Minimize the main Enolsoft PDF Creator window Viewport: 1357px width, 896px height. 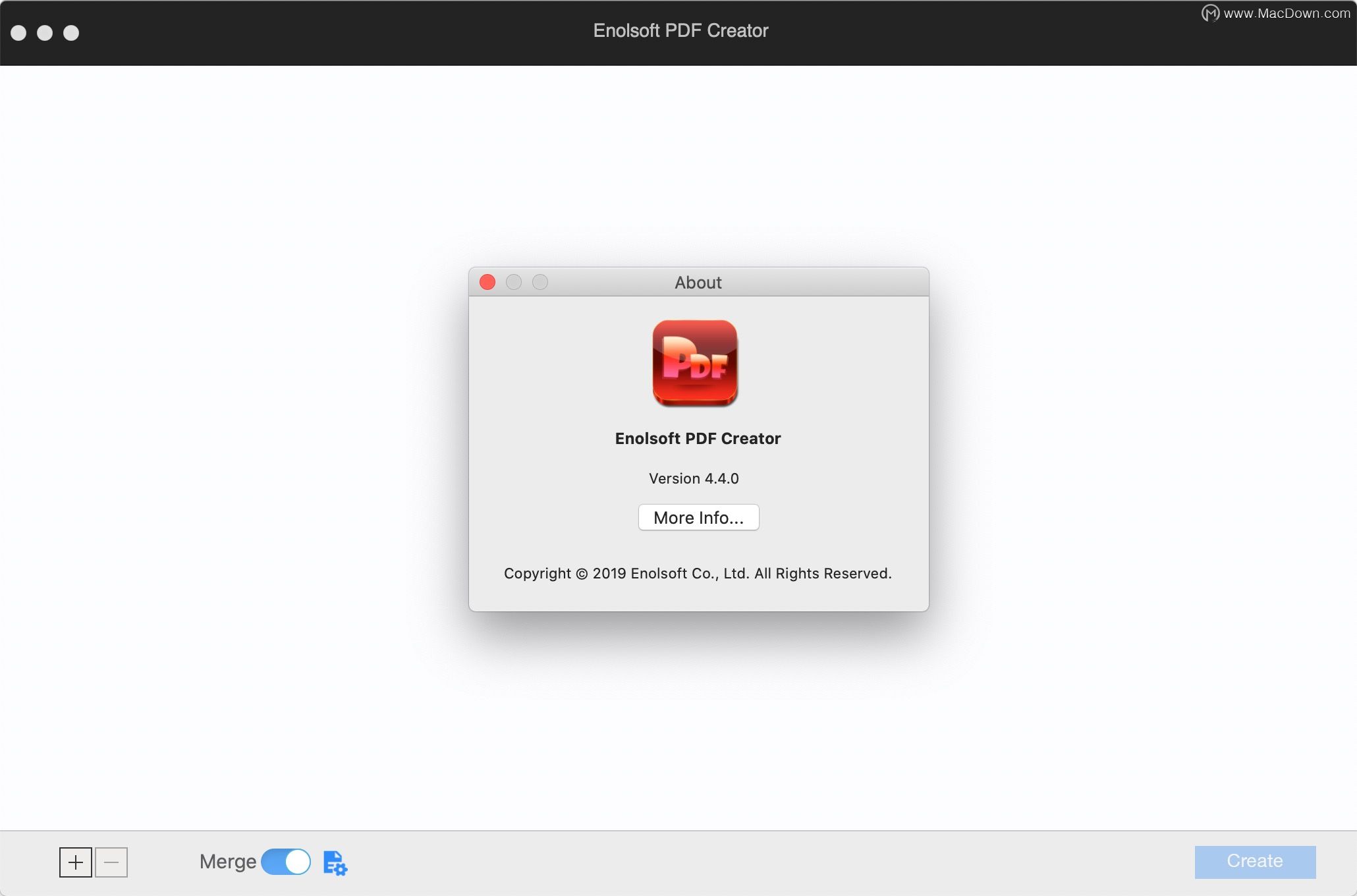click(x=45, y=33)
